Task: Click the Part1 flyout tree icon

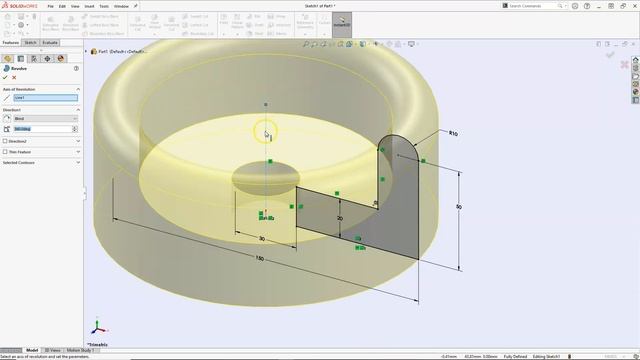Action: tap(94, 51)
